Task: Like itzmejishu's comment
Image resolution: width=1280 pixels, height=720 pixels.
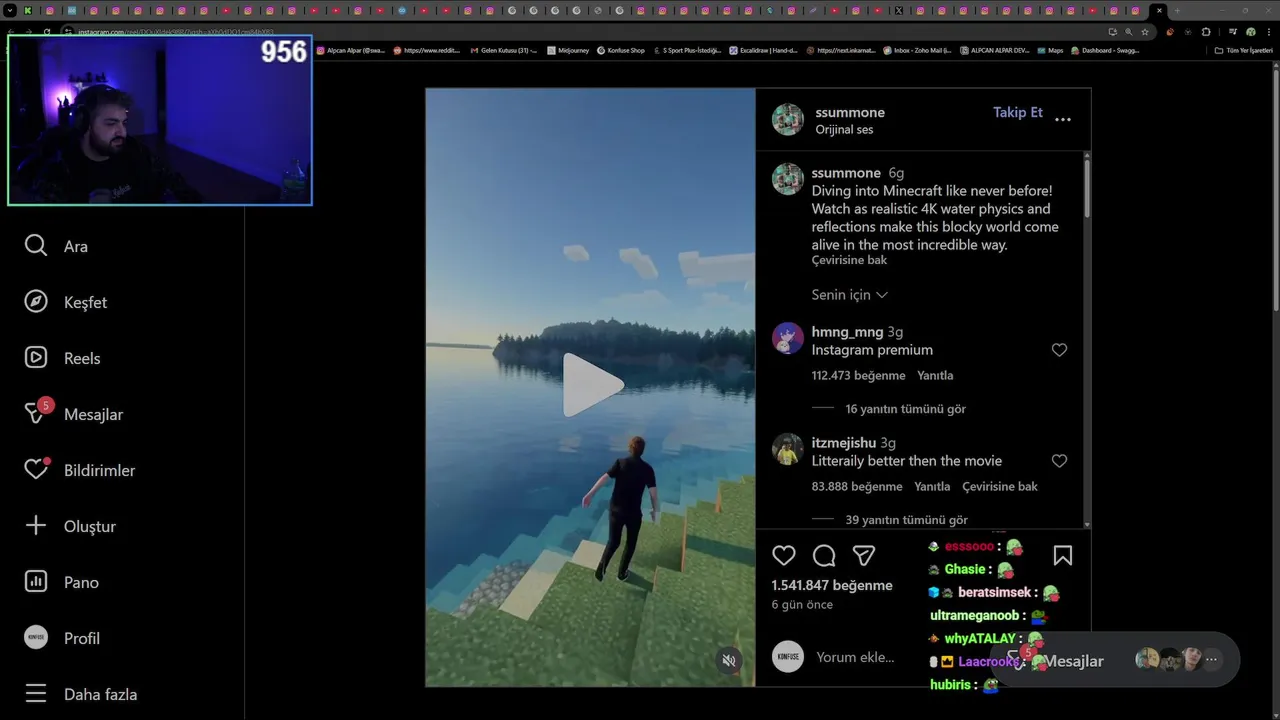Action: [1059, 461]
